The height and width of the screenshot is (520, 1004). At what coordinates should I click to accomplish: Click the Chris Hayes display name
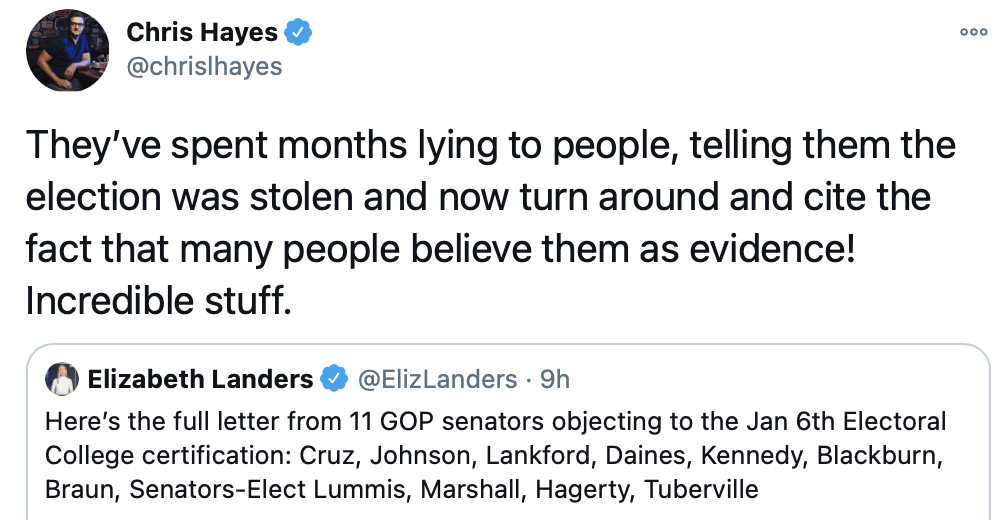tap(204, 33)
